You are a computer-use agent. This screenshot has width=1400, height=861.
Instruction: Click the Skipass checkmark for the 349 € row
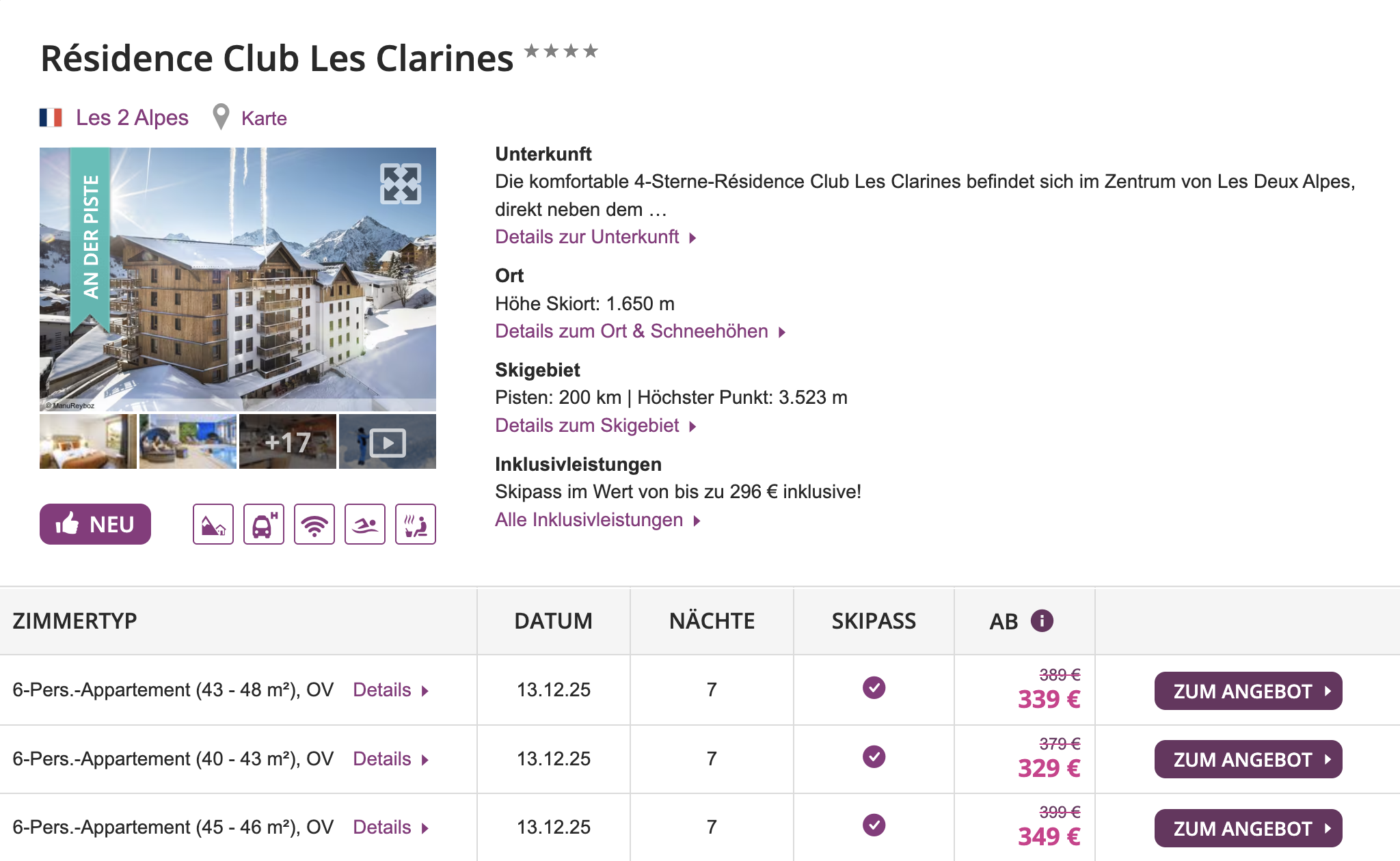pyautogui.click(x=874, y=825)
